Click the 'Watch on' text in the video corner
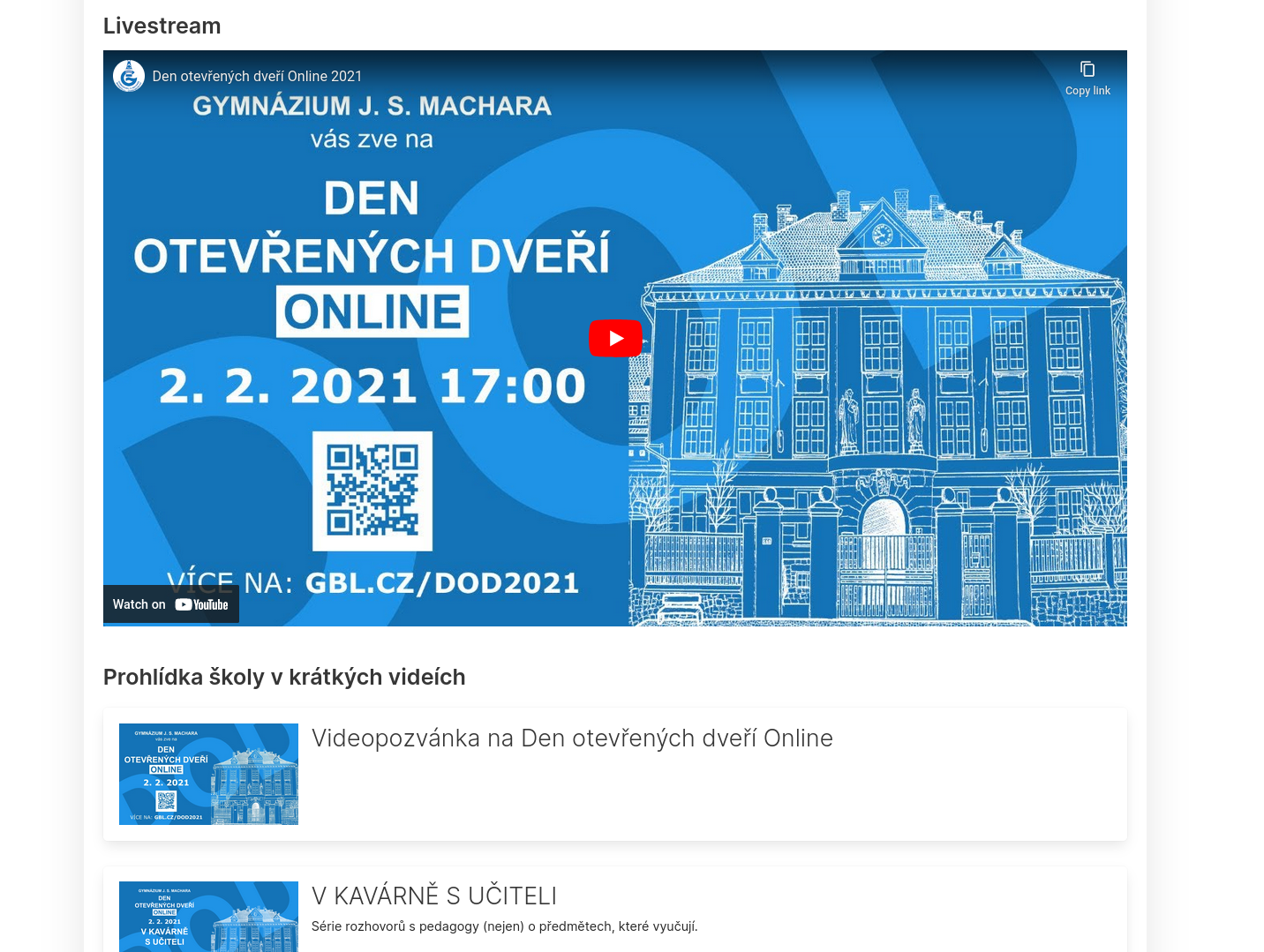The image size is (1264, 952). click(139, 604)
